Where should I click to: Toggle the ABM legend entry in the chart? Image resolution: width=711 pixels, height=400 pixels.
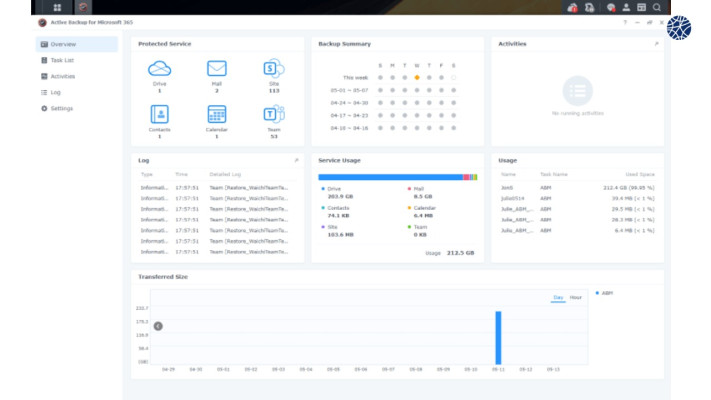click(604, 293)
